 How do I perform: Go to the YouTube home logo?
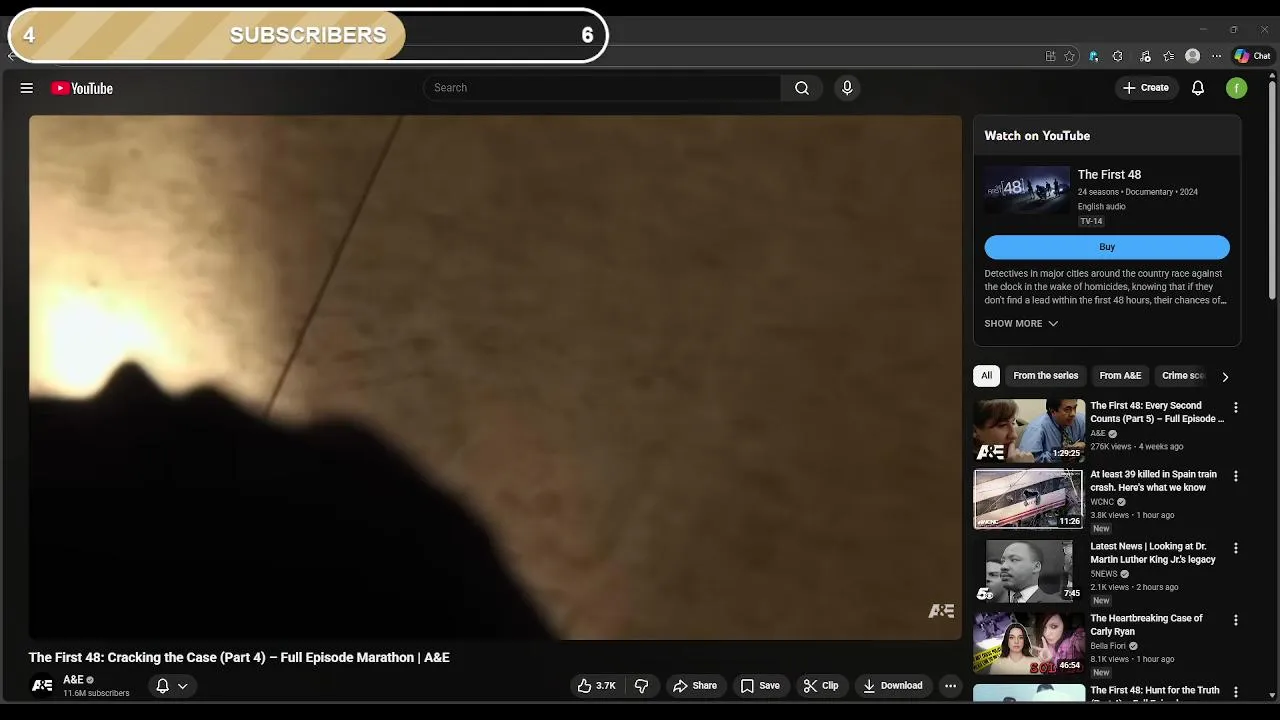point(82,88)
